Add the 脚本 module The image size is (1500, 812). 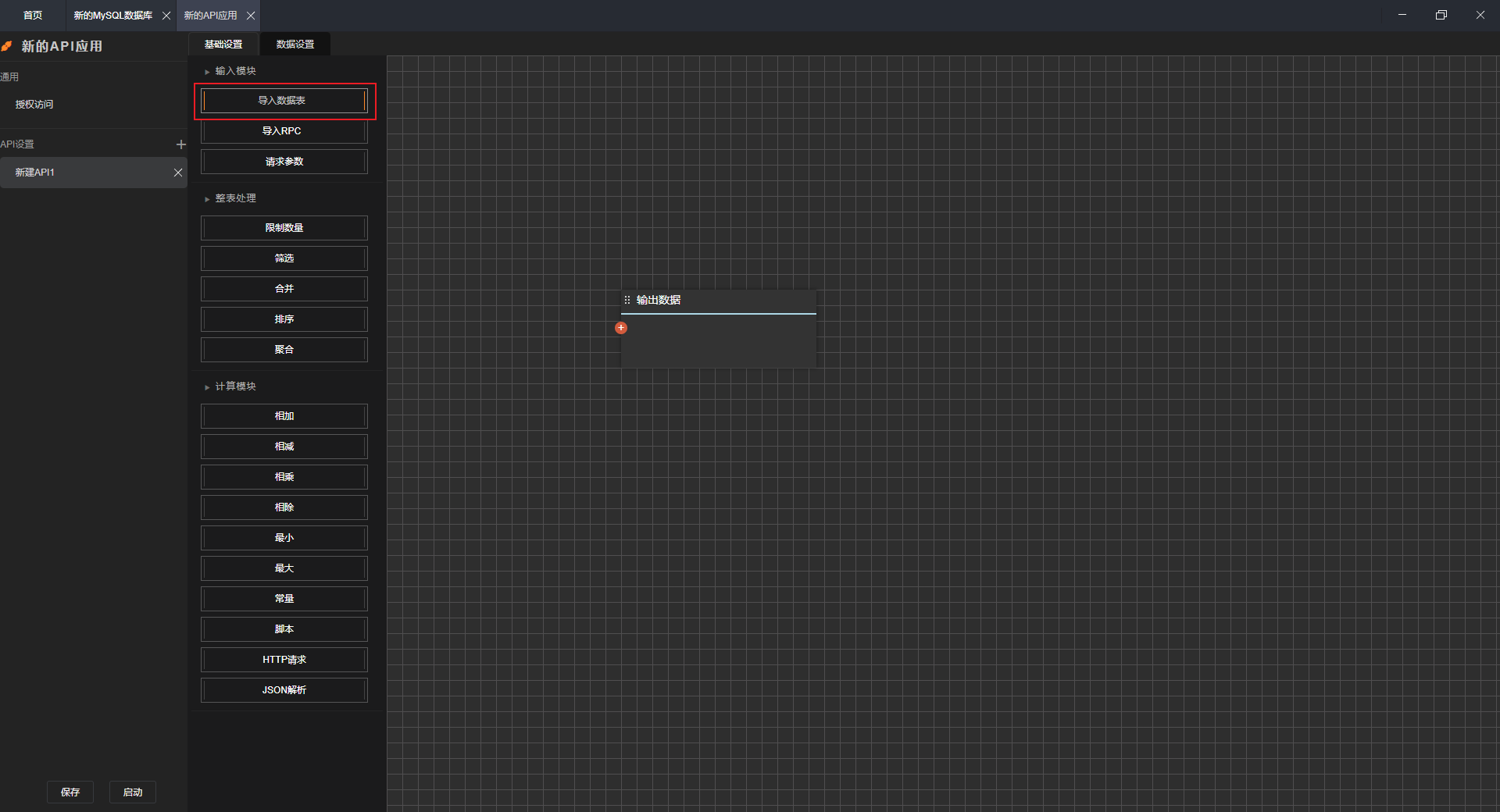pos(284,629)
